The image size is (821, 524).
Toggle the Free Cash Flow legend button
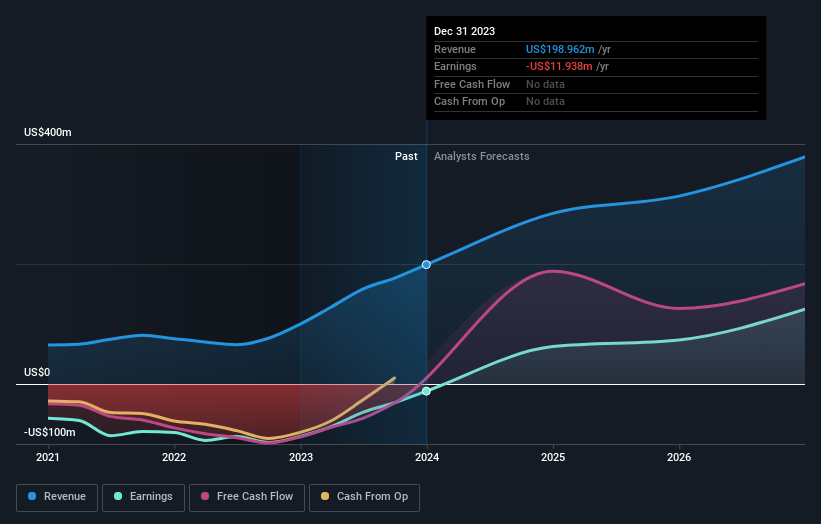point(247,497)
